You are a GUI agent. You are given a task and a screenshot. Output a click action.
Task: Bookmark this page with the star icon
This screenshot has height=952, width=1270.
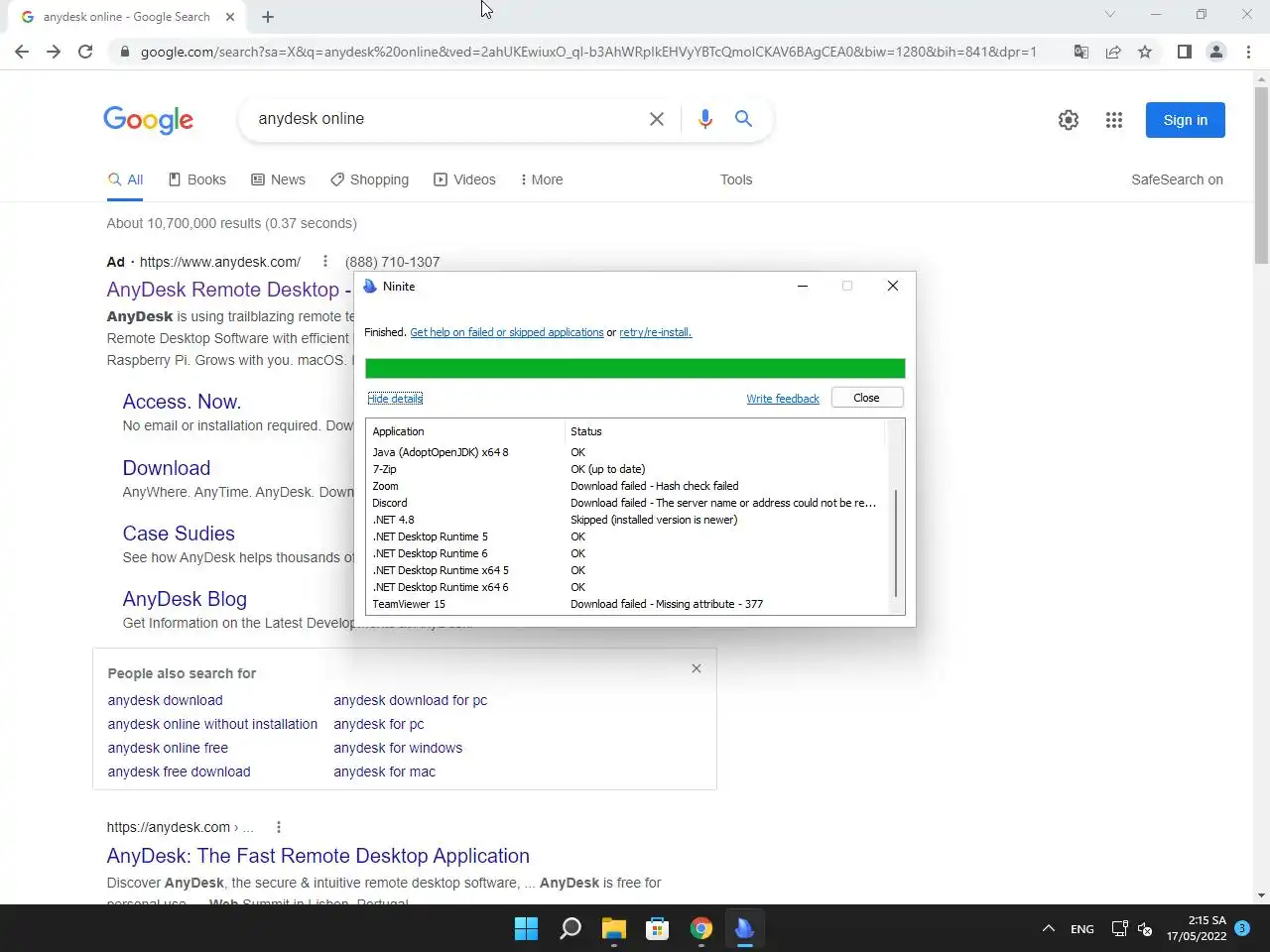pyautogui.click(x=1145, y=52)
